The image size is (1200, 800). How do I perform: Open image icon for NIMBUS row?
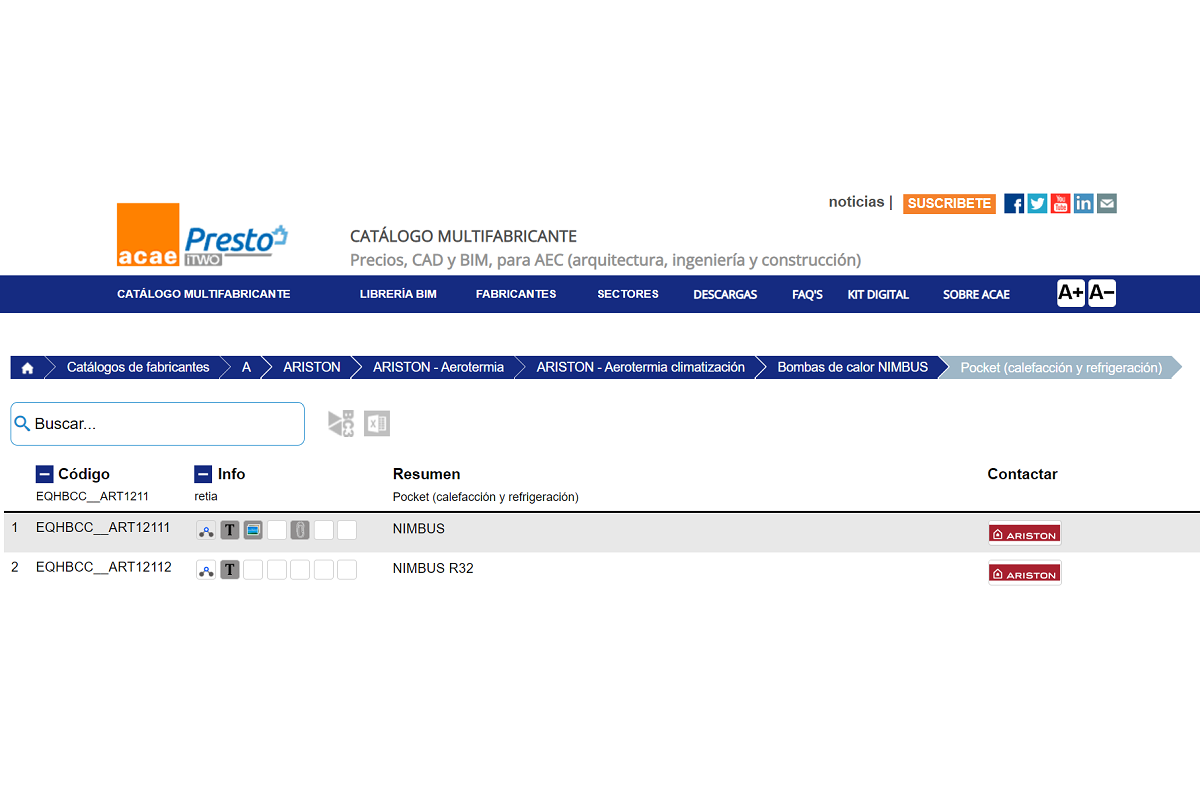click(x=253, y=530)
